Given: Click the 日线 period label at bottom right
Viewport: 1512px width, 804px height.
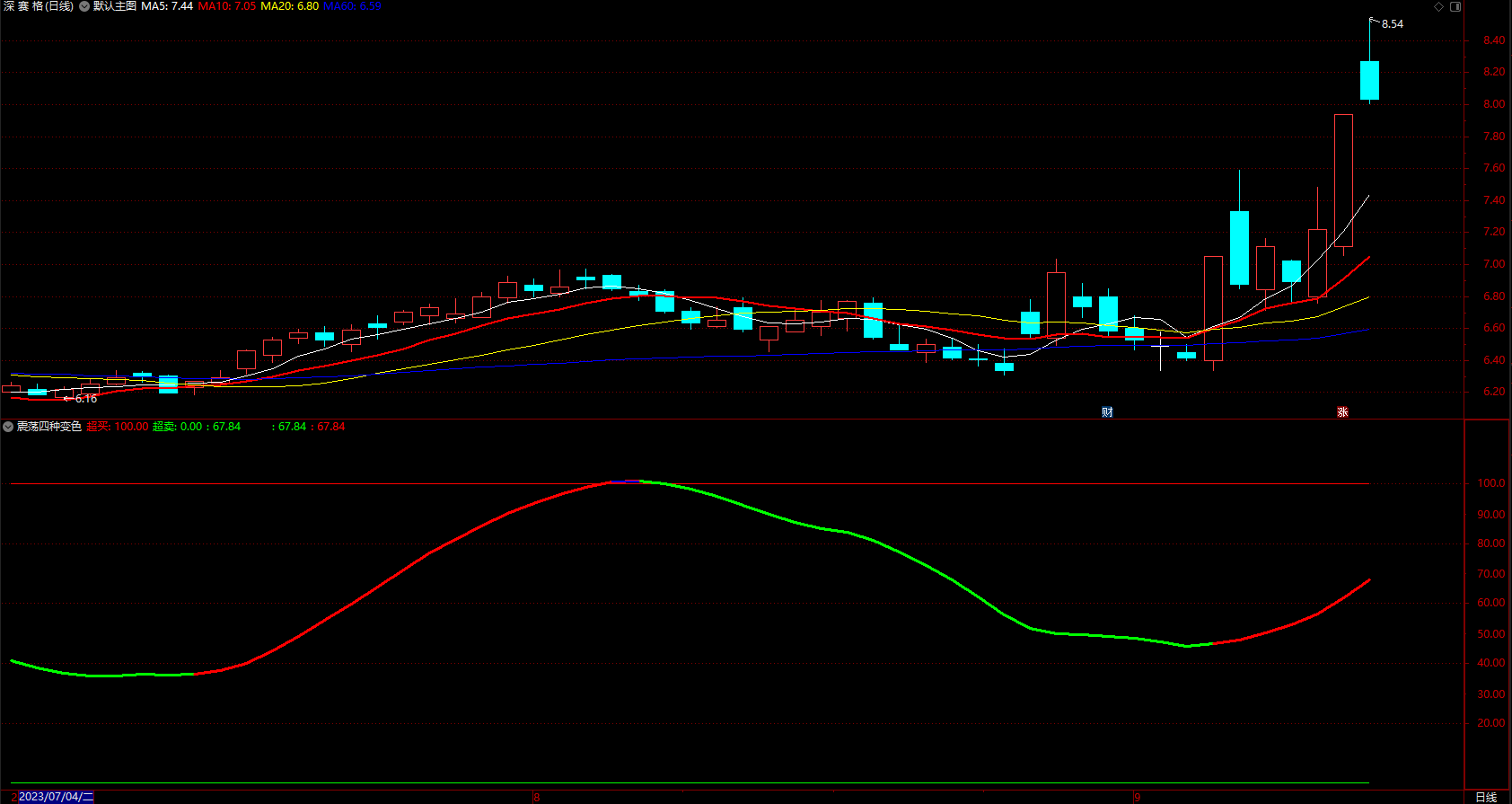Looking at the screenshot, I should coord(1486,797).
